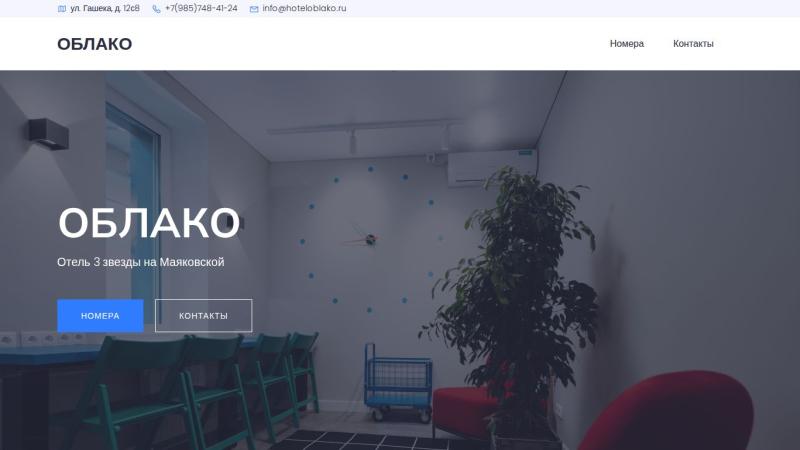The width and height of the screenshot is (800, 450).
Task: Click the envelope icon before the email
Action: (x=254, y=9)
